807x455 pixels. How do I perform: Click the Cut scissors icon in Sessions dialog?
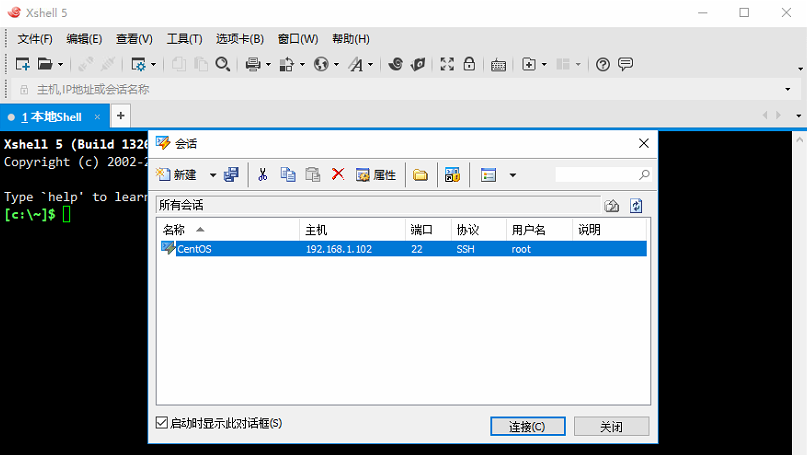[x=262, y=175]
